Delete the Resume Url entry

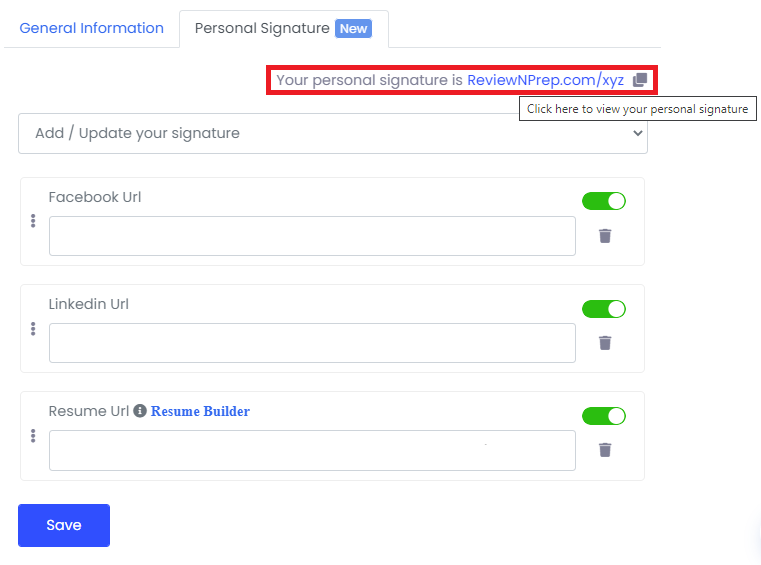tap(605, 450)
